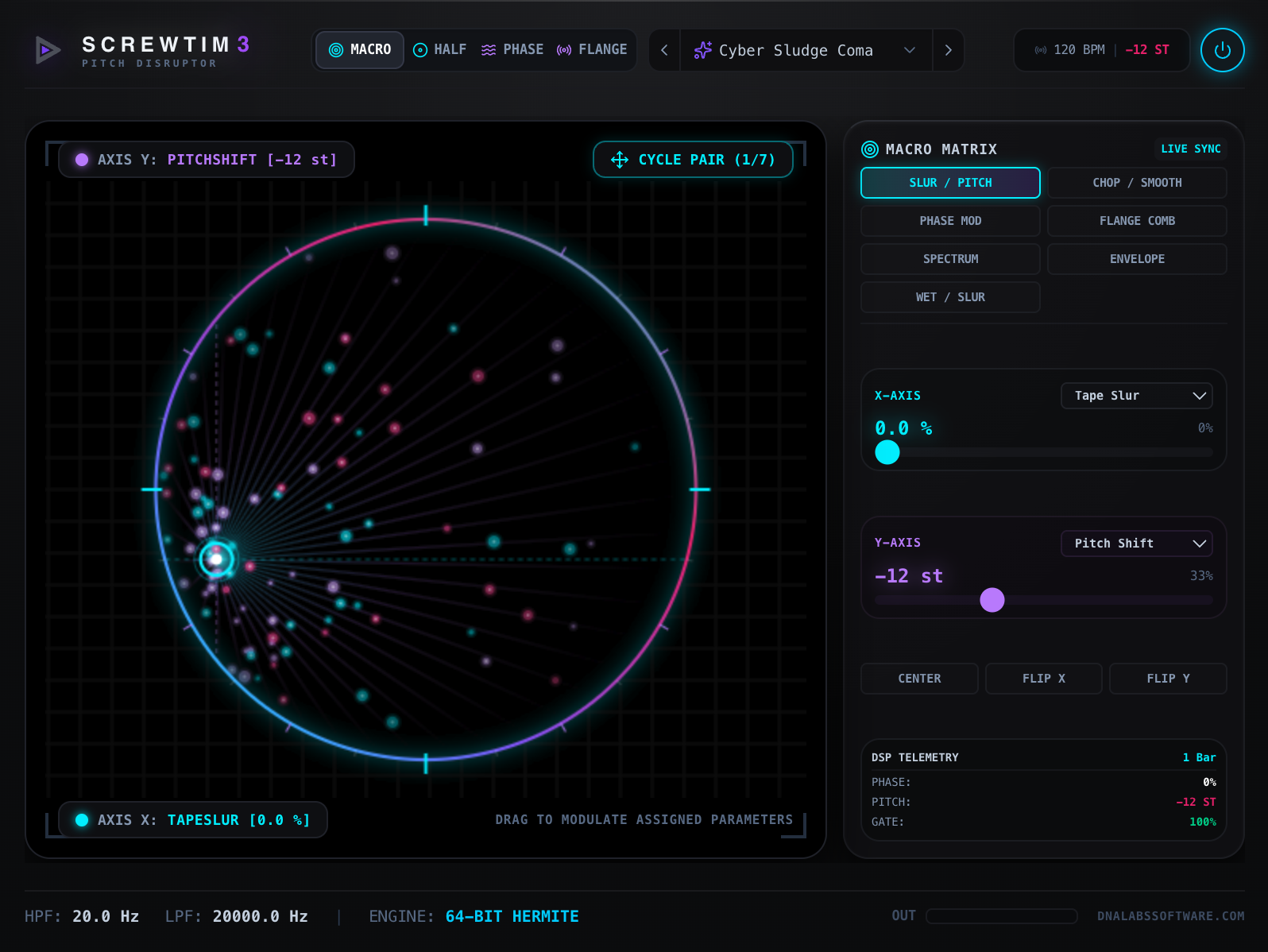Screen dimensions: 1268x952
Task: Click the FLIP Y button
Action: pos(1168,679)
